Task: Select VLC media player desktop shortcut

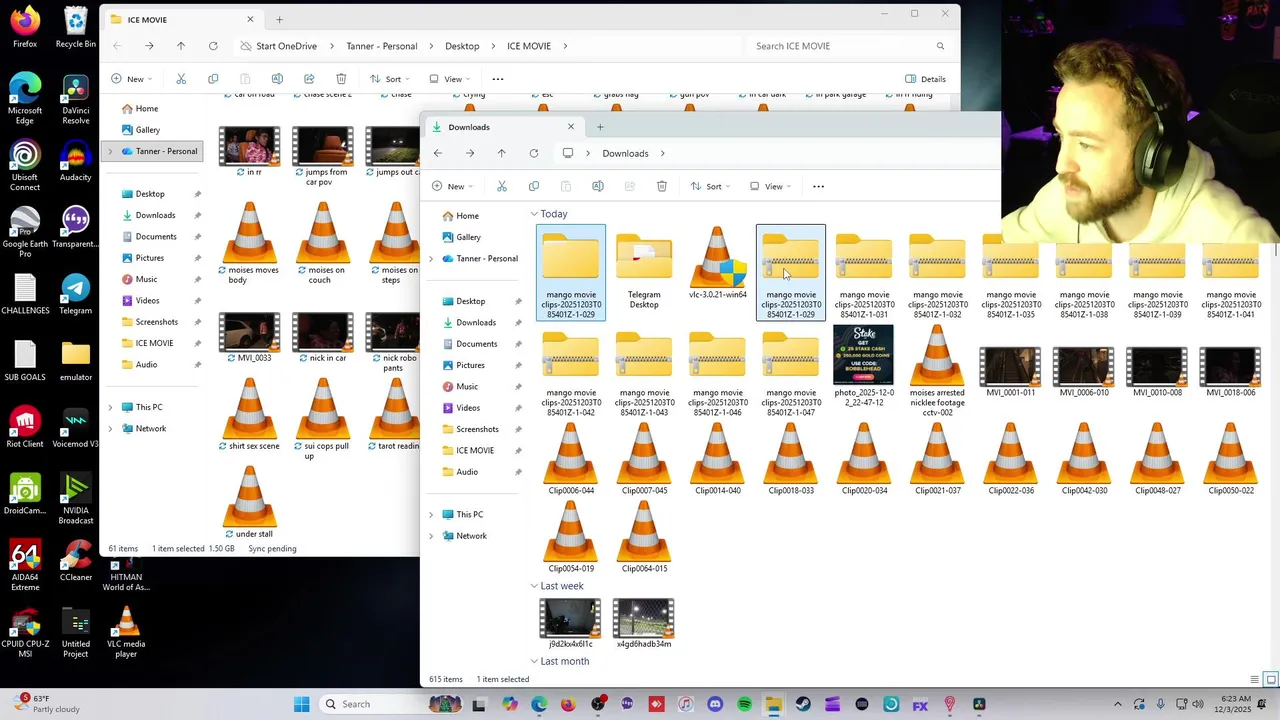Action: pyautogui.click(x=126, y=632)
